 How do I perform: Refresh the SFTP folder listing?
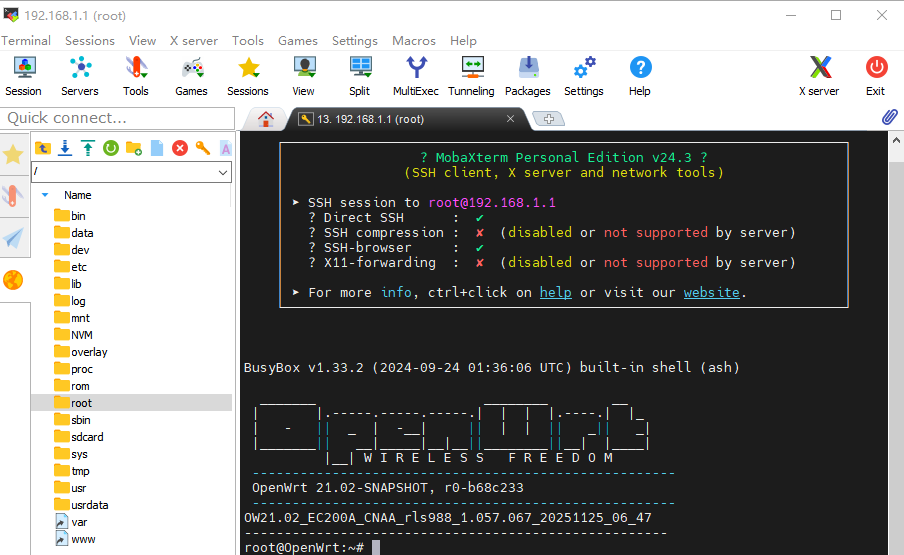click(x=111, y=148)
